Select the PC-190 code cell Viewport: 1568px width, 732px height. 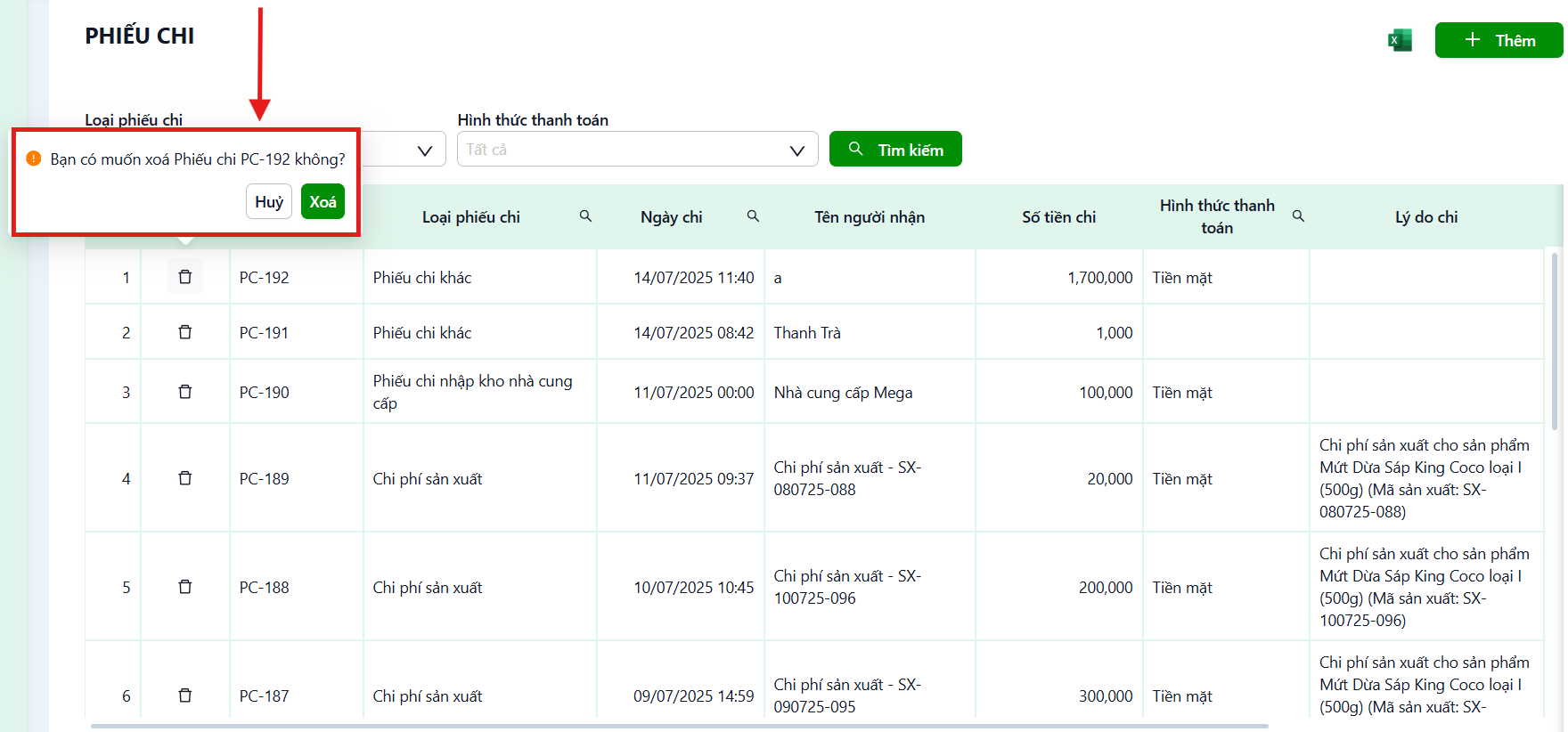296,392
